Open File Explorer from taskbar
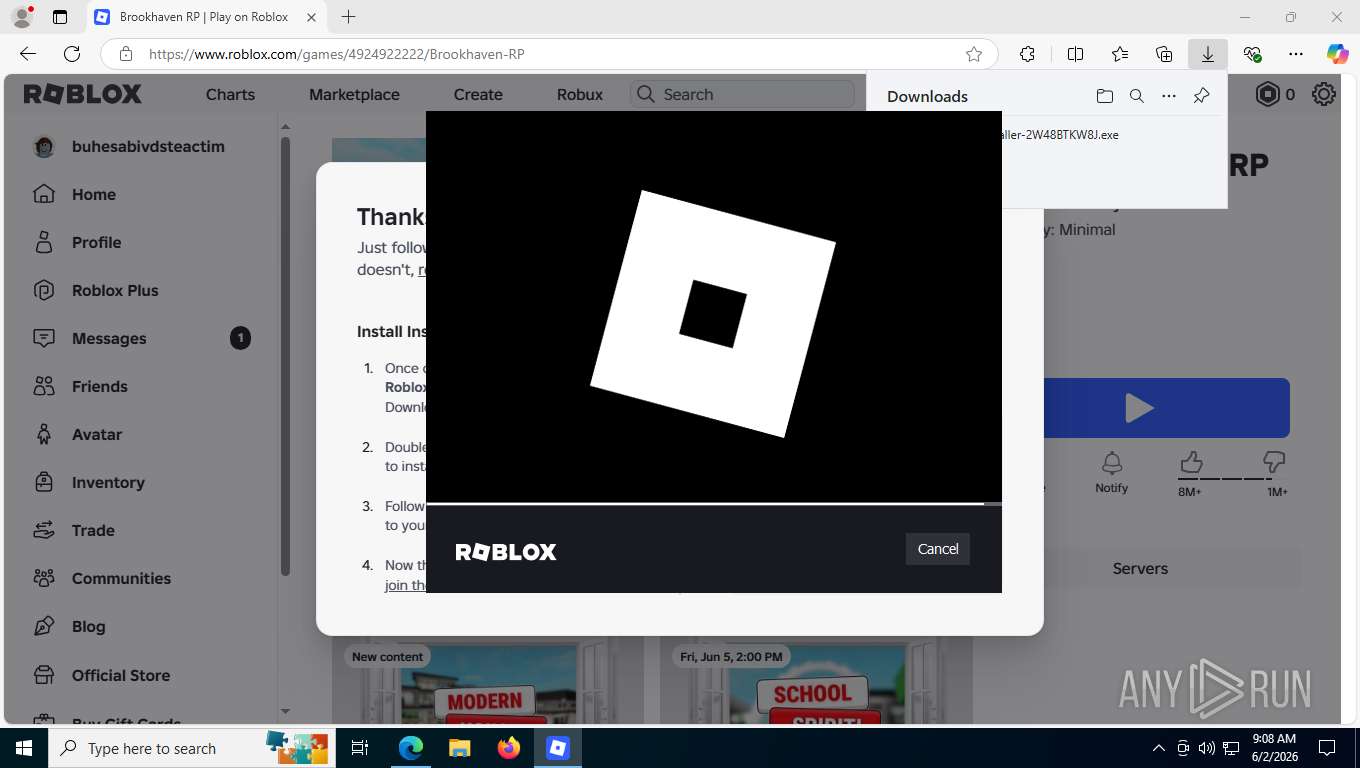1360x768 pixels. (459, 748)
